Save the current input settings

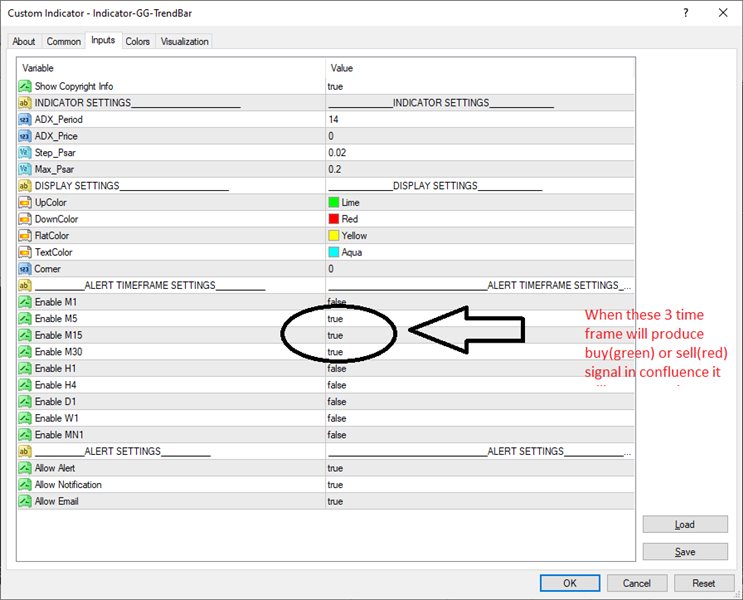click(685, 552)
